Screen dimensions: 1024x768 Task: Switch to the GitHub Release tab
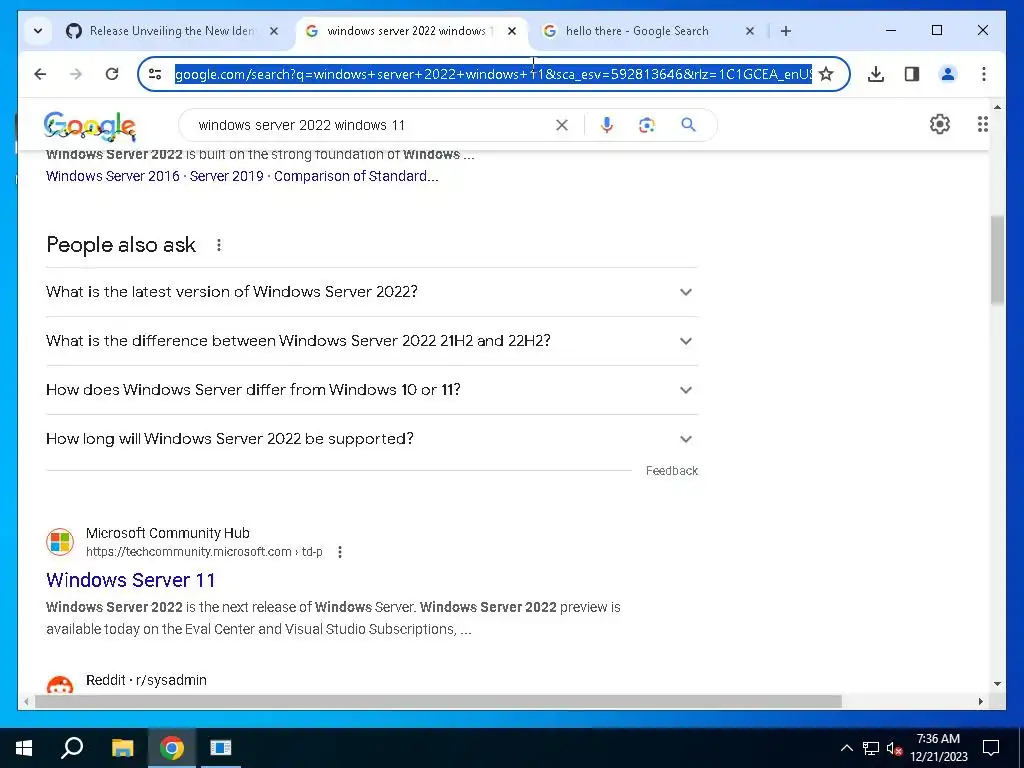pos(174,31)
